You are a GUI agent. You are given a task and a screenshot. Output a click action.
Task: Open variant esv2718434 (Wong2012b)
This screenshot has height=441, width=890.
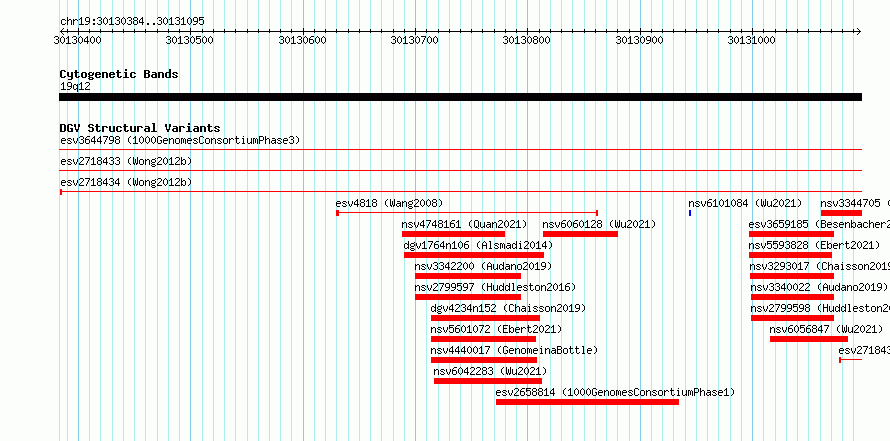126,183
